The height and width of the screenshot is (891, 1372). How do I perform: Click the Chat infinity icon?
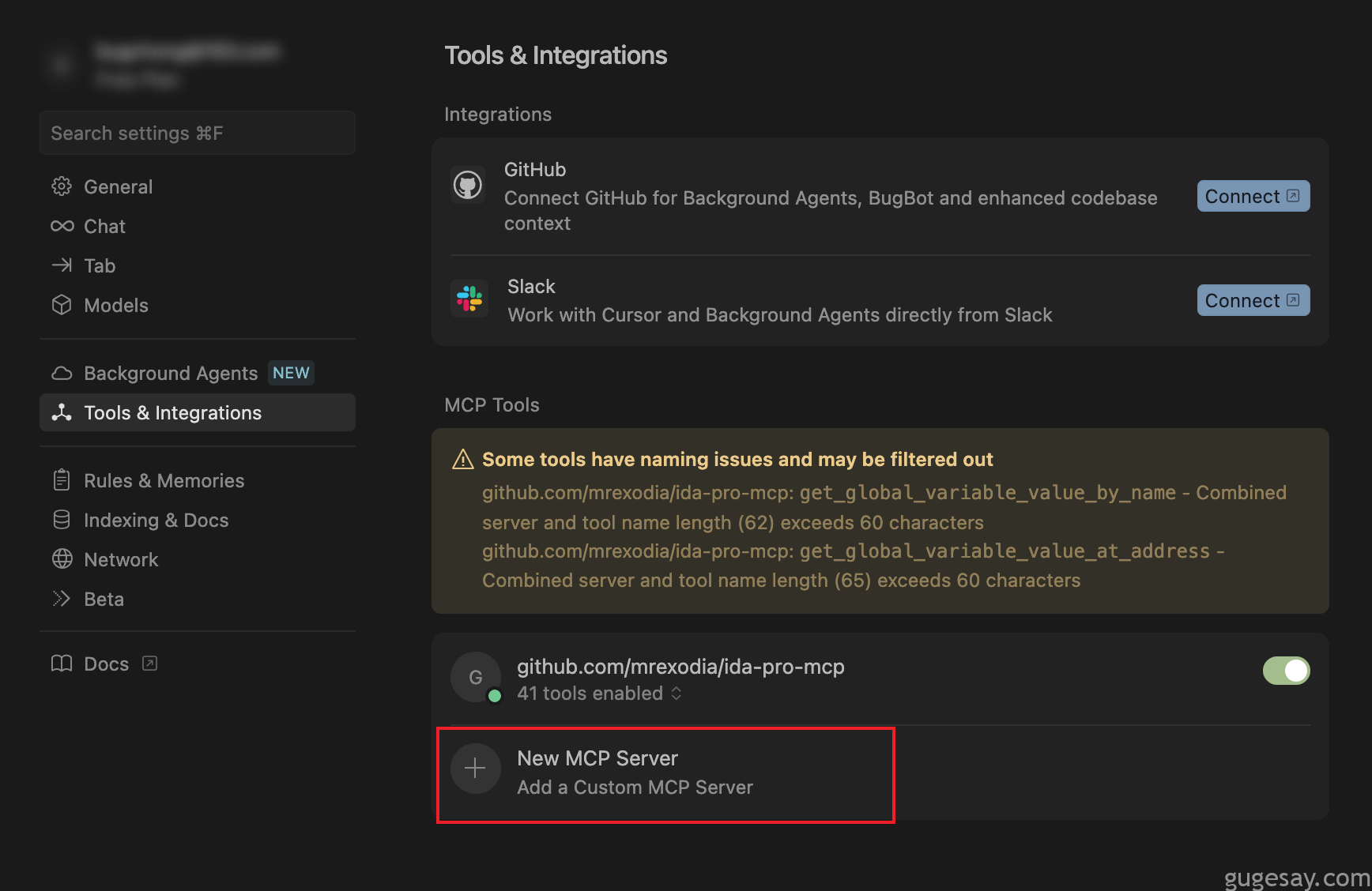pos(62,226)
